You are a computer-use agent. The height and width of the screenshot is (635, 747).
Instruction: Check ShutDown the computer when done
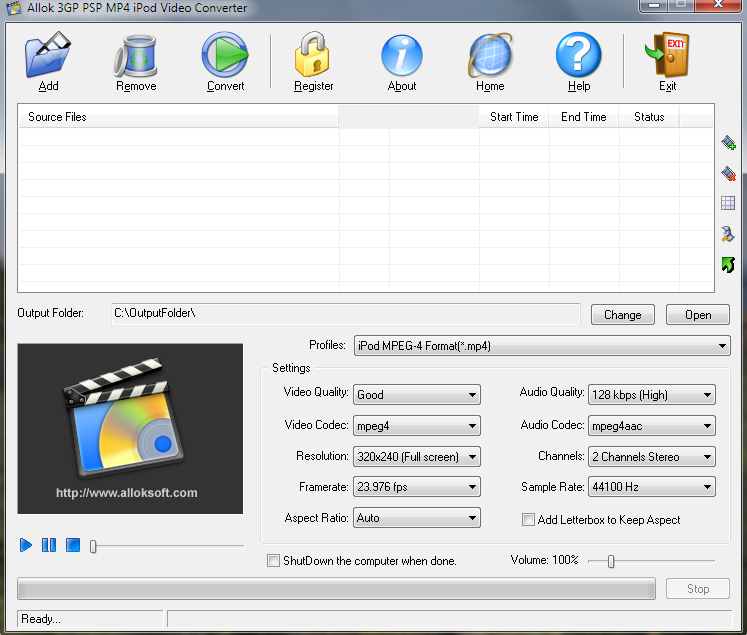tap(273, 560)
